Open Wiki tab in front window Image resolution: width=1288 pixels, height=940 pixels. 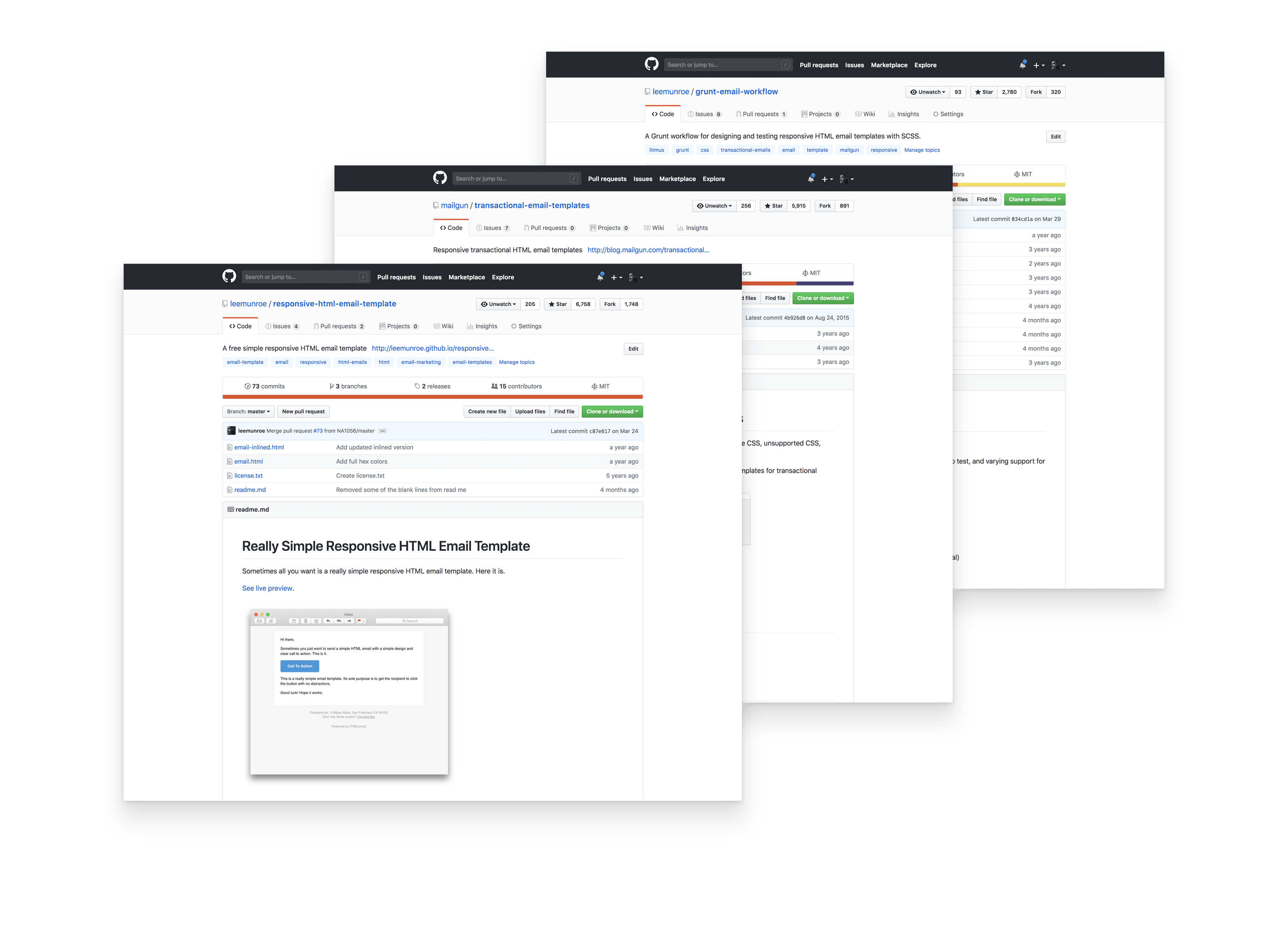click(x=443, y=326)
